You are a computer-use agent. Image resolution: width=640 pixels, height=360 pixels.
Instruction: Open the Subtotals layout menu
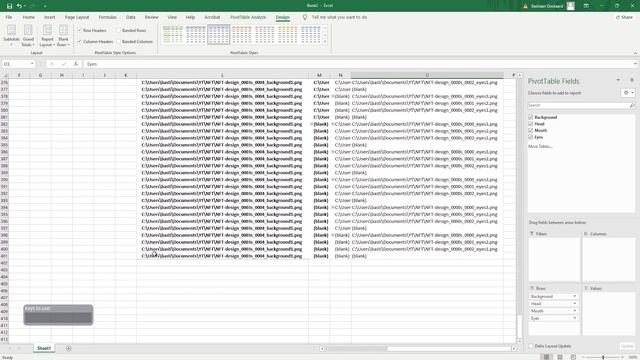click(x=11, y=35)
